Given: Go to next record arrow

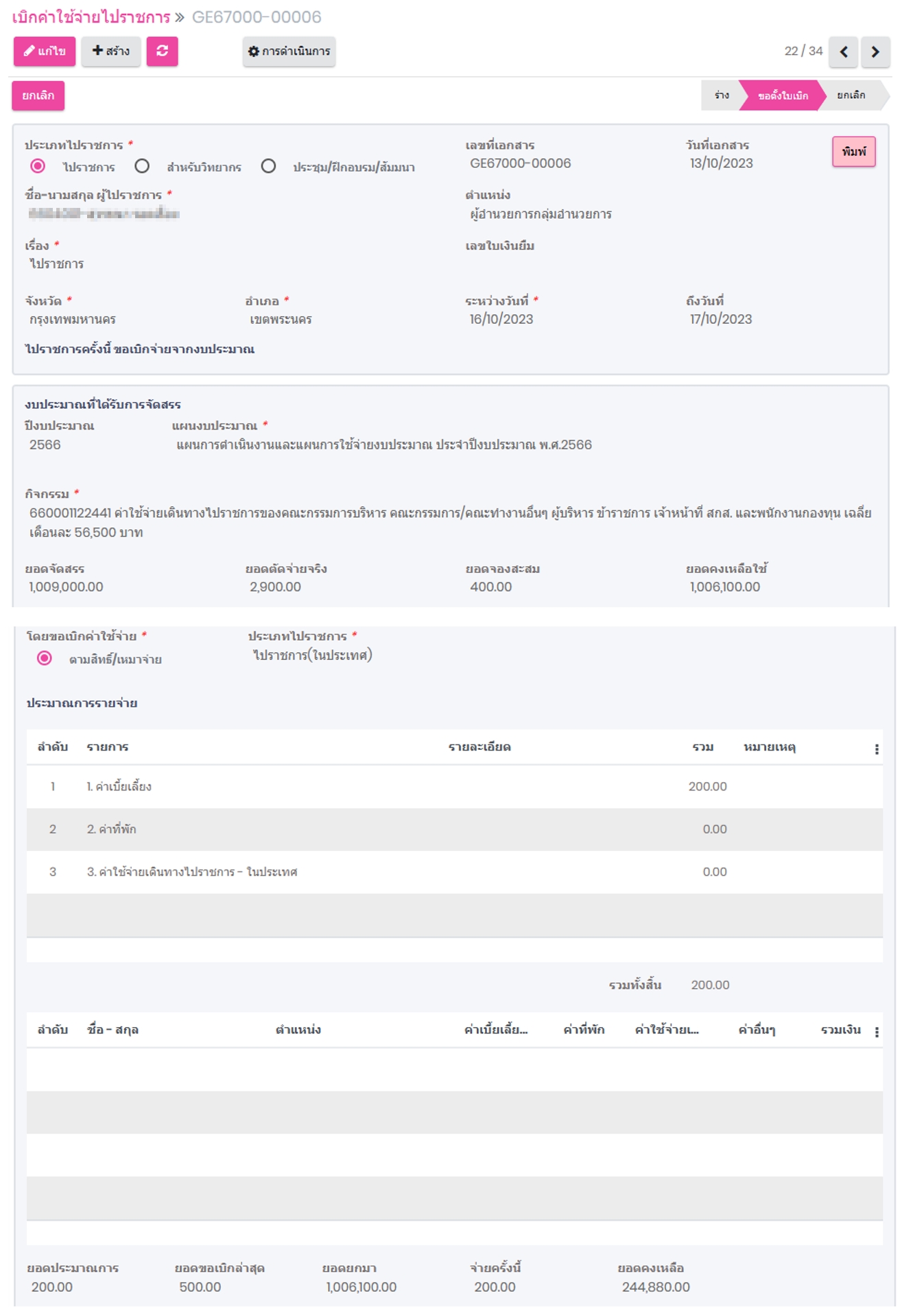Looking at the screenshot, I should coord(876,51).
